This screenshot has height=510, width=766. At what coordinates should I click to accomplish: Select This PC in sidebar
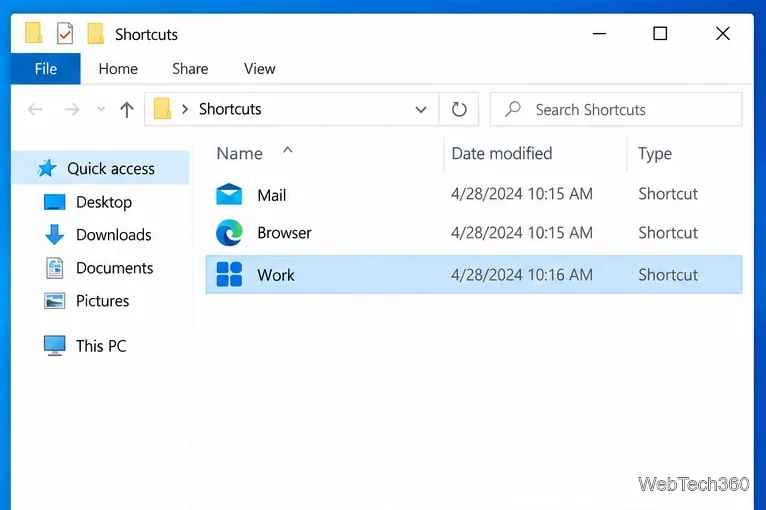point(101,346)
